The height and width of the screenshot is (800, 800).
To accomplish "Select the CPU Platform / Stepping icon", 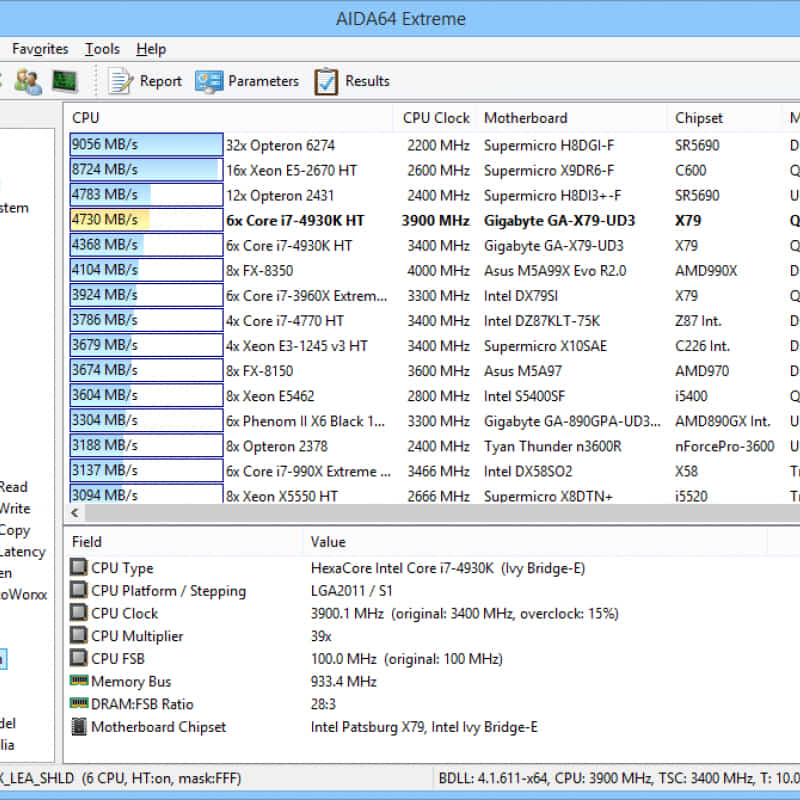I will (x=79, y=590).
